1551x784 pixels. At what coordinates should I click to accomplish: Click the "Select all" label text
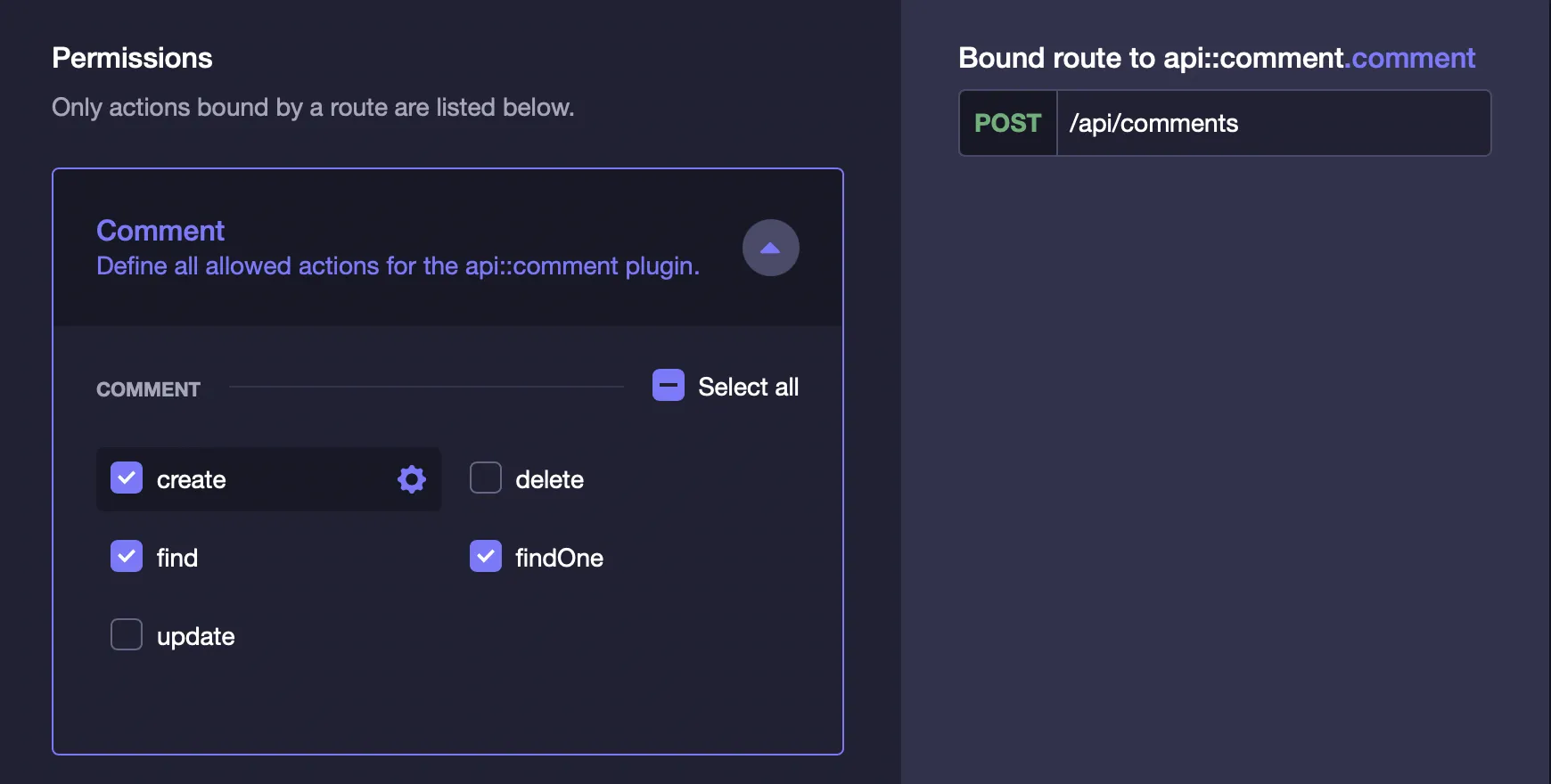click(x=748, y=387)
